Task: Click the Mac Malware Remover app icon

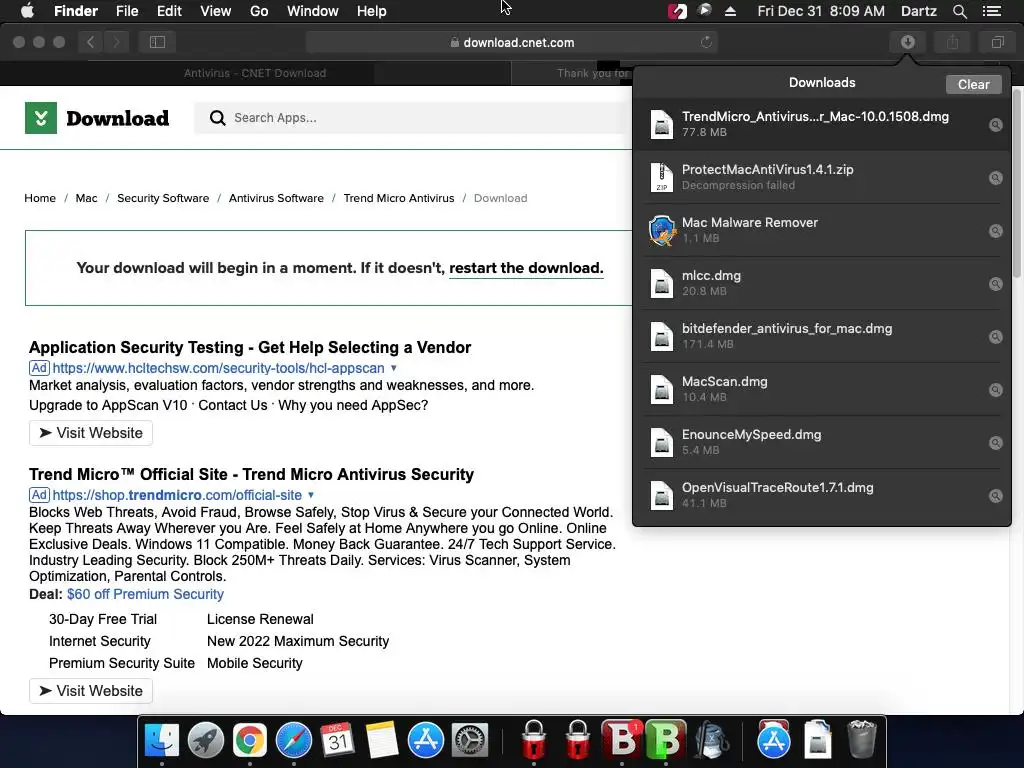Action: (x=662, y=230)
